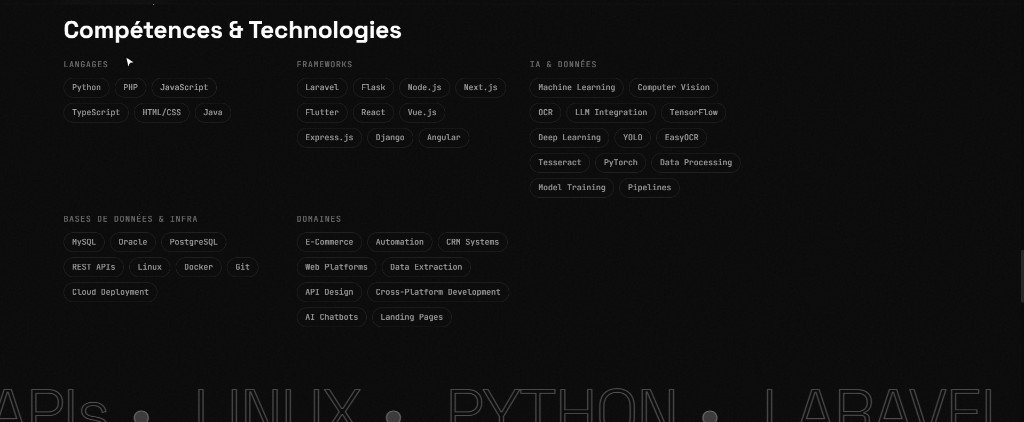This screenshot has width=1024, height=422.
Task: Select the Flask tag
Action: tap(374, 88)
